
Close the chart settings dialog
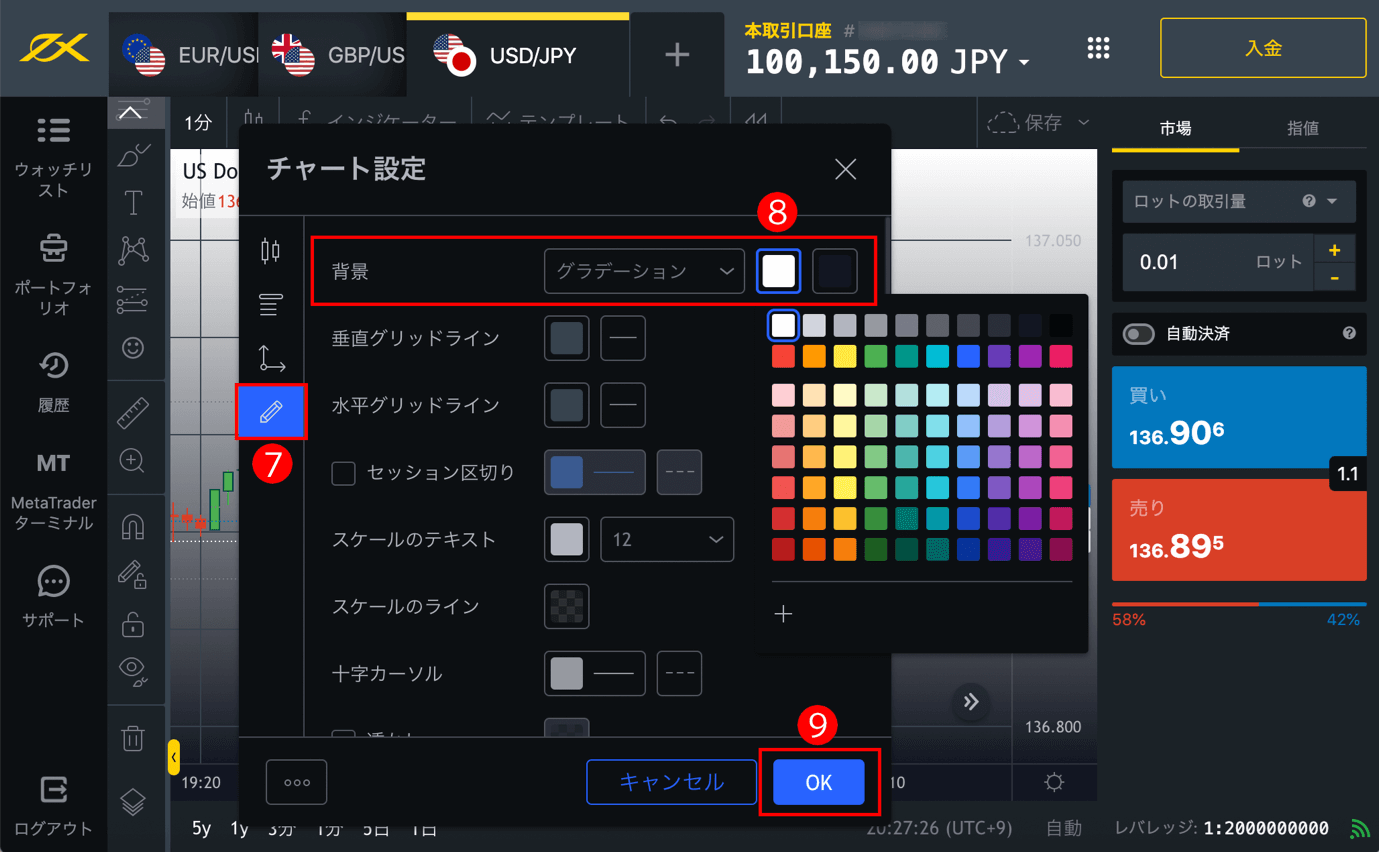coord(846,169)
